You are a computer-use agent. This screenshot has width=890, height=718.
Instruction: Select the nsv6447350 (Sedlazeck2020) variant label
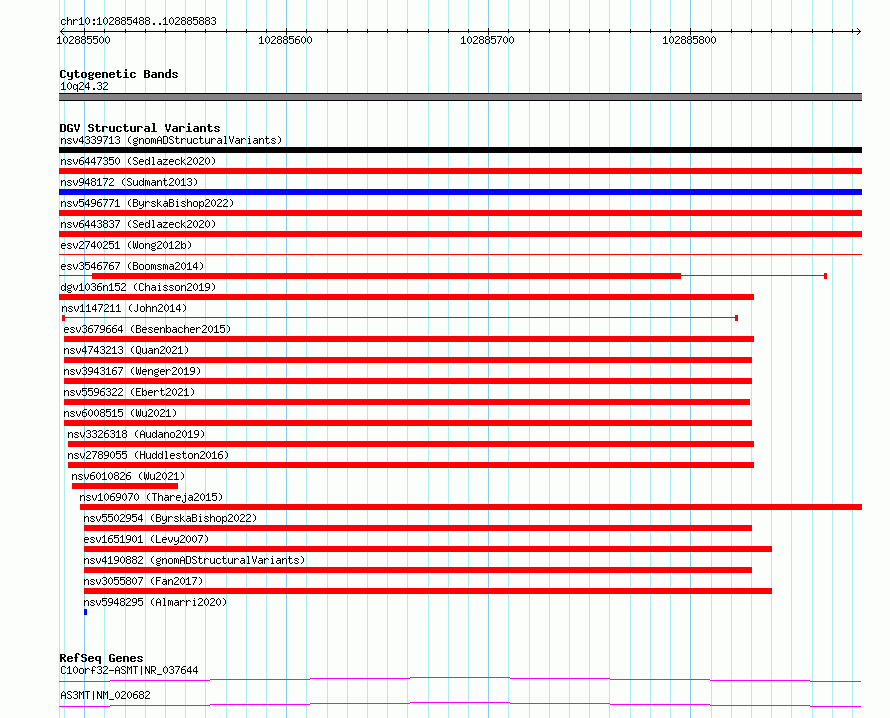pyautogui.click(x=138, y=161)
